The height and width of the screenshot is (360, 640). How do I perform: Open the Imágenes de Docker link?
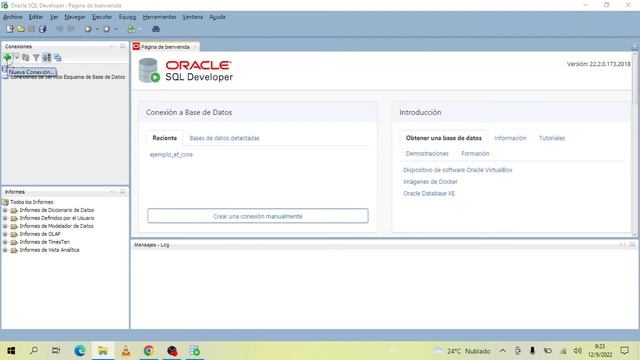(x=430, y=182)
